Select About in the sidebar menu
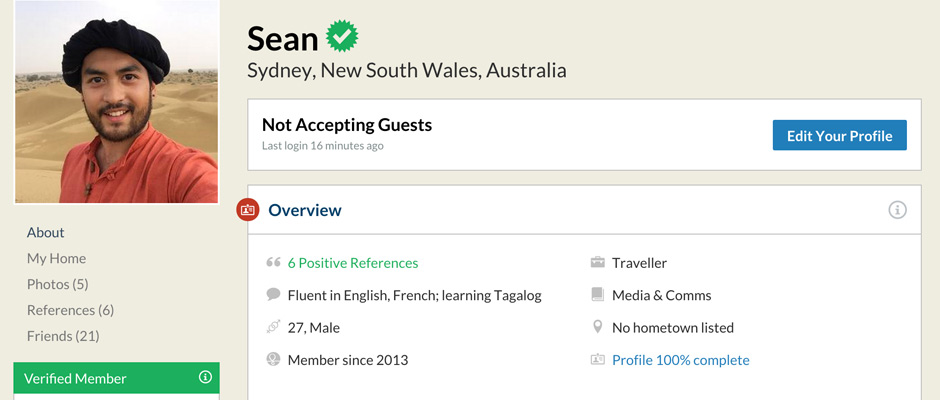940x400 pixels. coord(46,232)
